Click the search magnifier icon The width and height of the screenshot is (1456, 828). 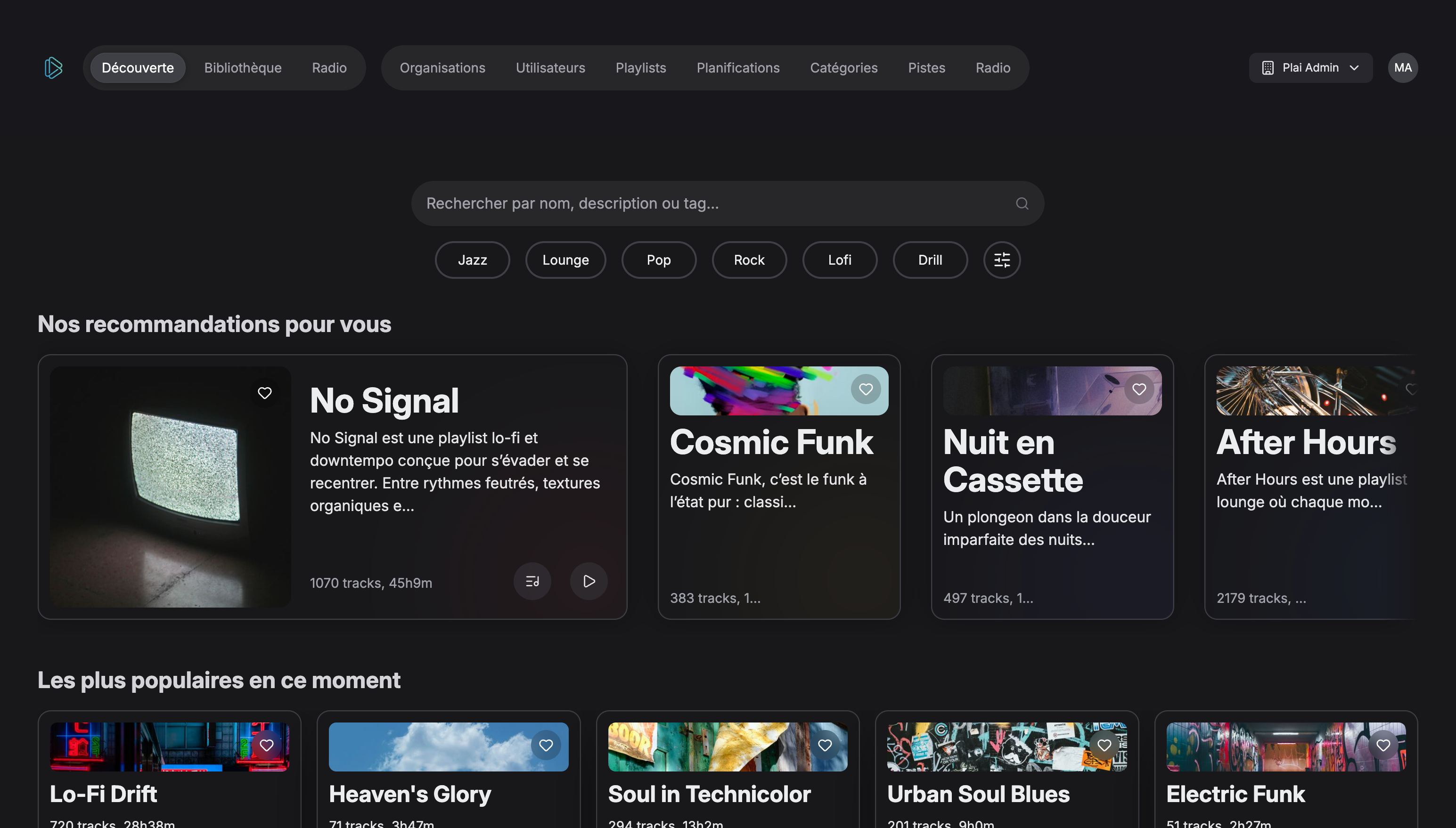coord(1022,203)
